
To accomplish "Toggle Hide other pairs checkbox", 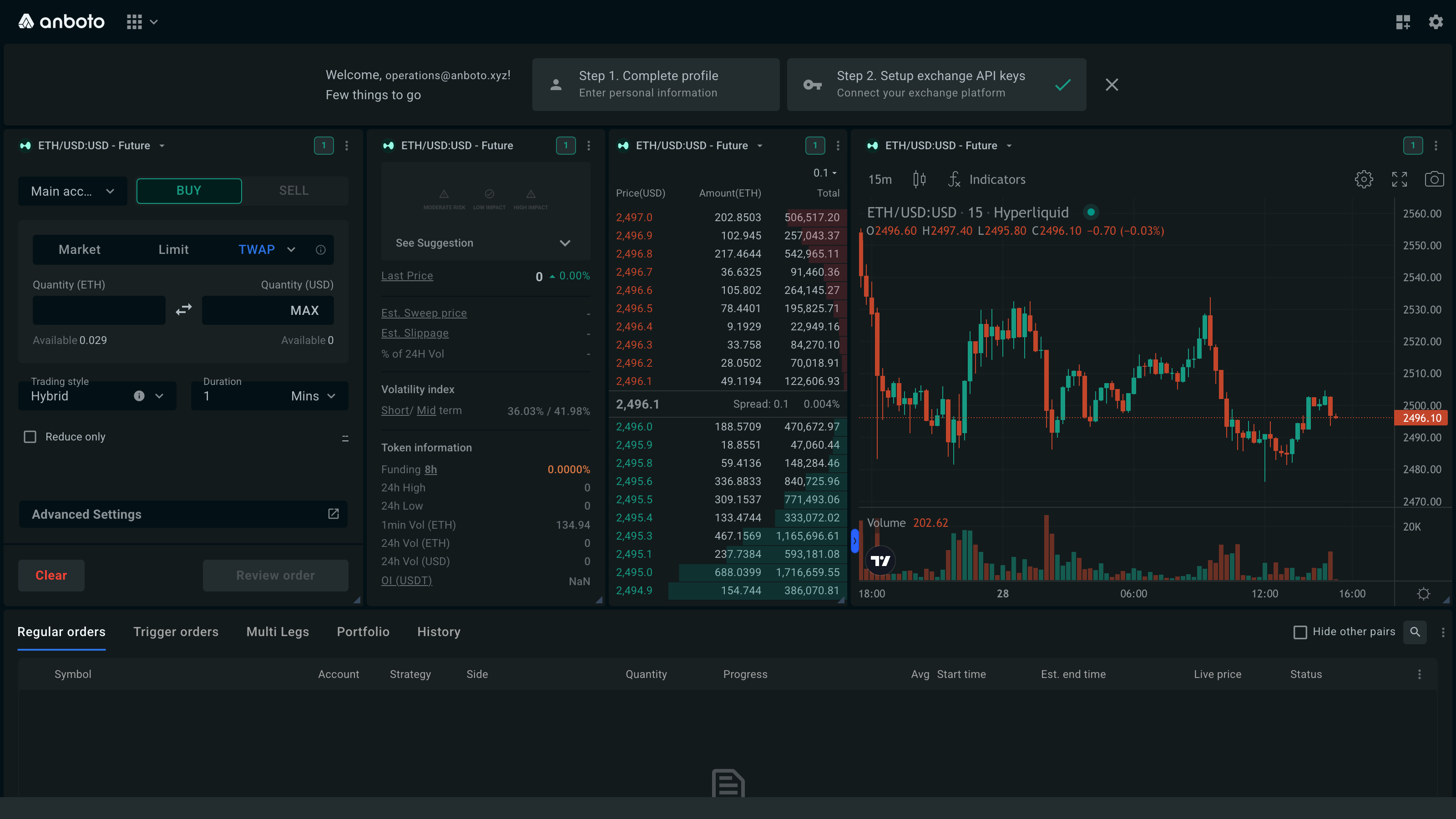I will [x=1300, y=632].
